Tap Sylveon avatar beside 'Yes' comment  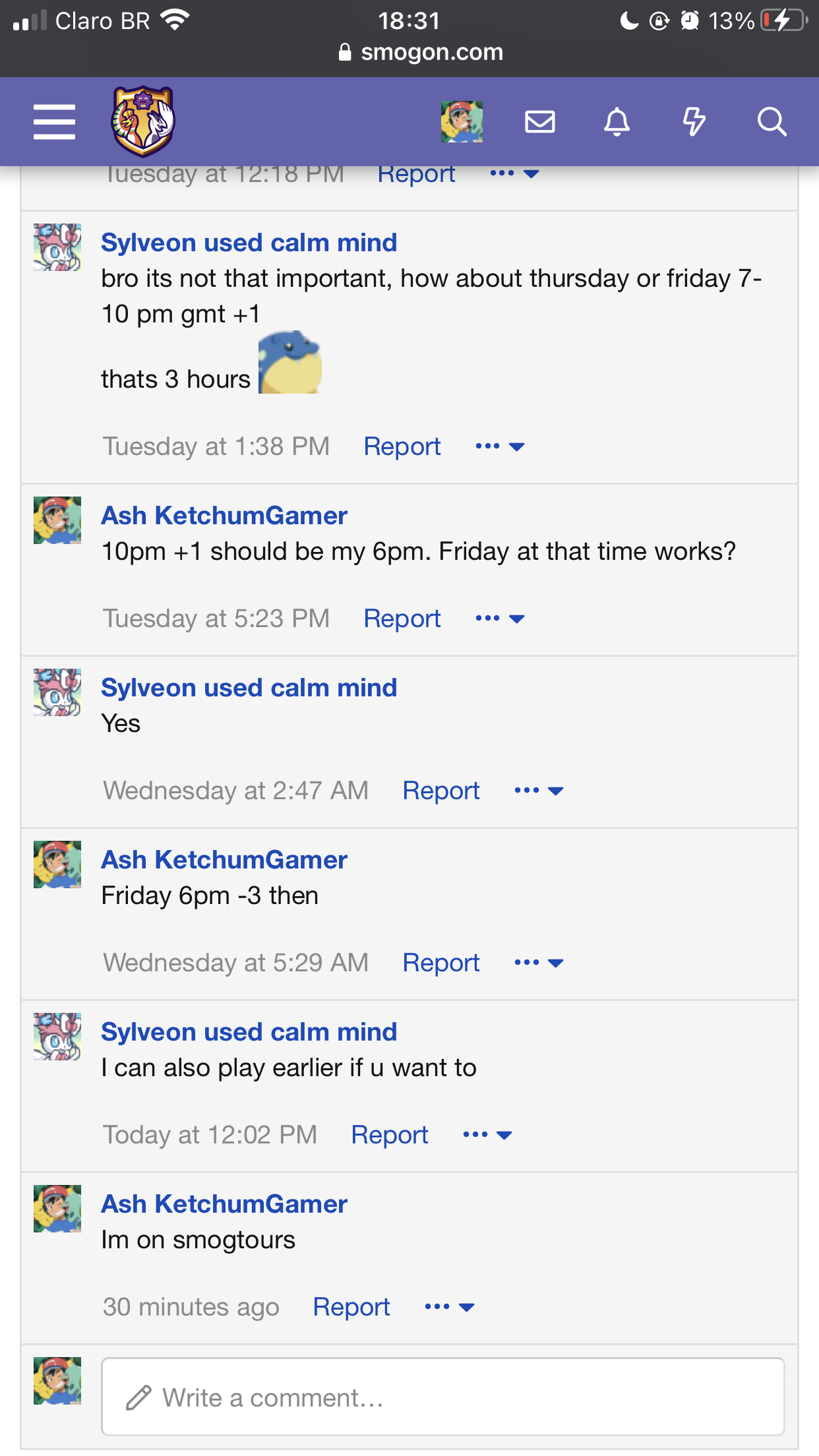[x=57, y=692]
